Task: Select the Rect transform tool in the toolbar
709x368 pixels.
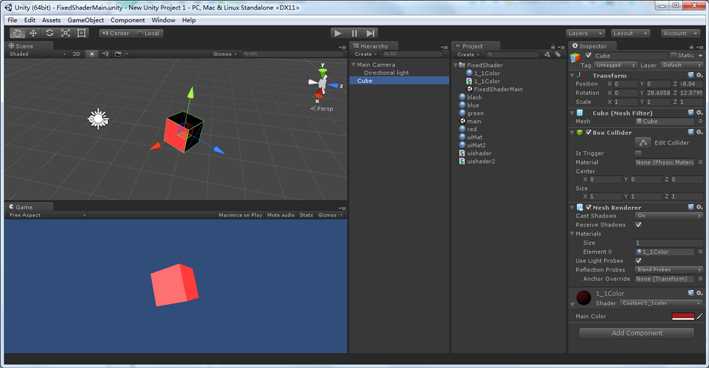Action: click(x=81, y=33)
